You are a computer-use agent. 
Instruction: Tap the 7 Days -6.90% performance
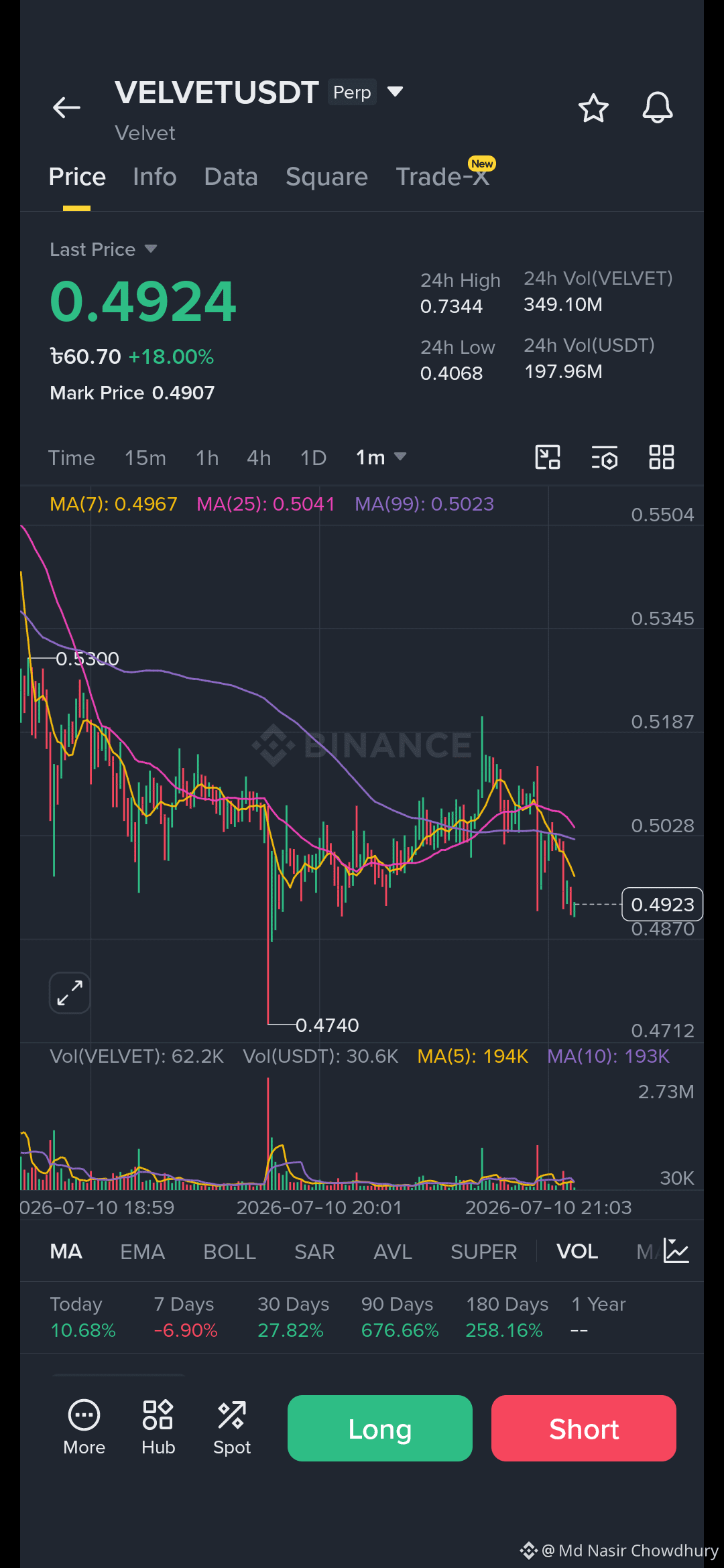click(186, 1317)
